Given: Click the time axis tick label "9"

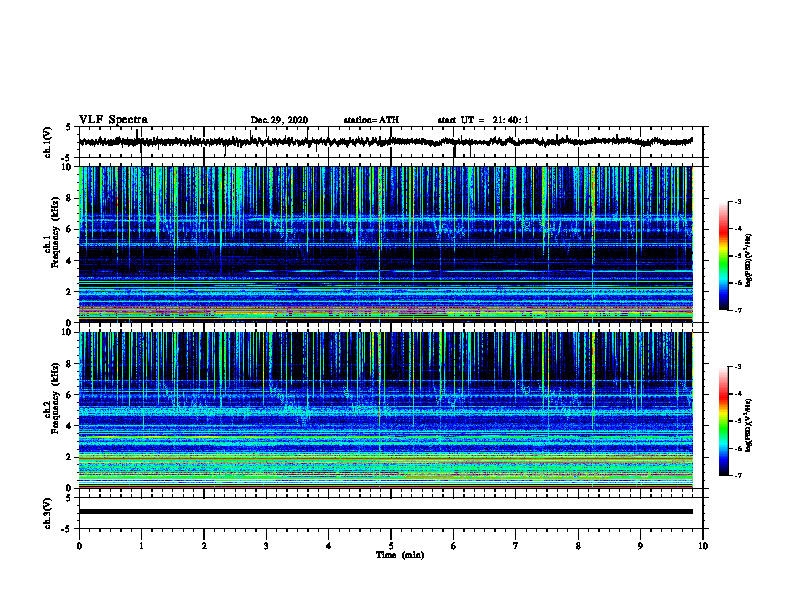Looking at the screenshot, I should 640,546.
